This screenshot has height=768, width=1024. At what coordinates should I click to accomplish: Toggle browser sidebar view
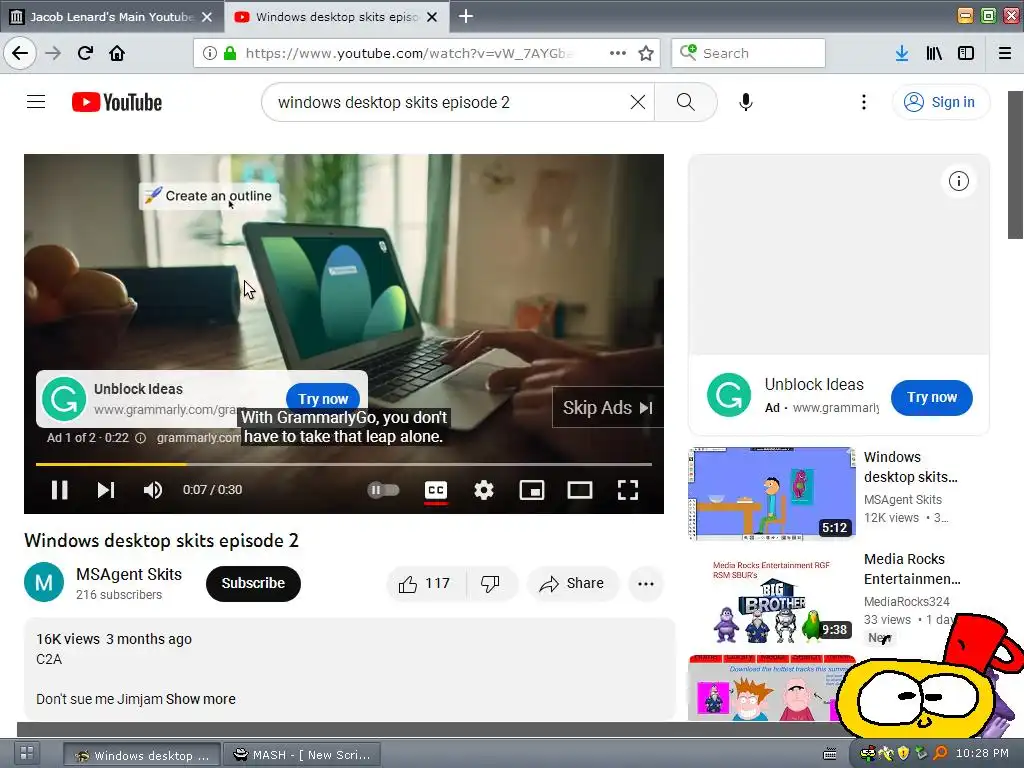coord(966,53)
